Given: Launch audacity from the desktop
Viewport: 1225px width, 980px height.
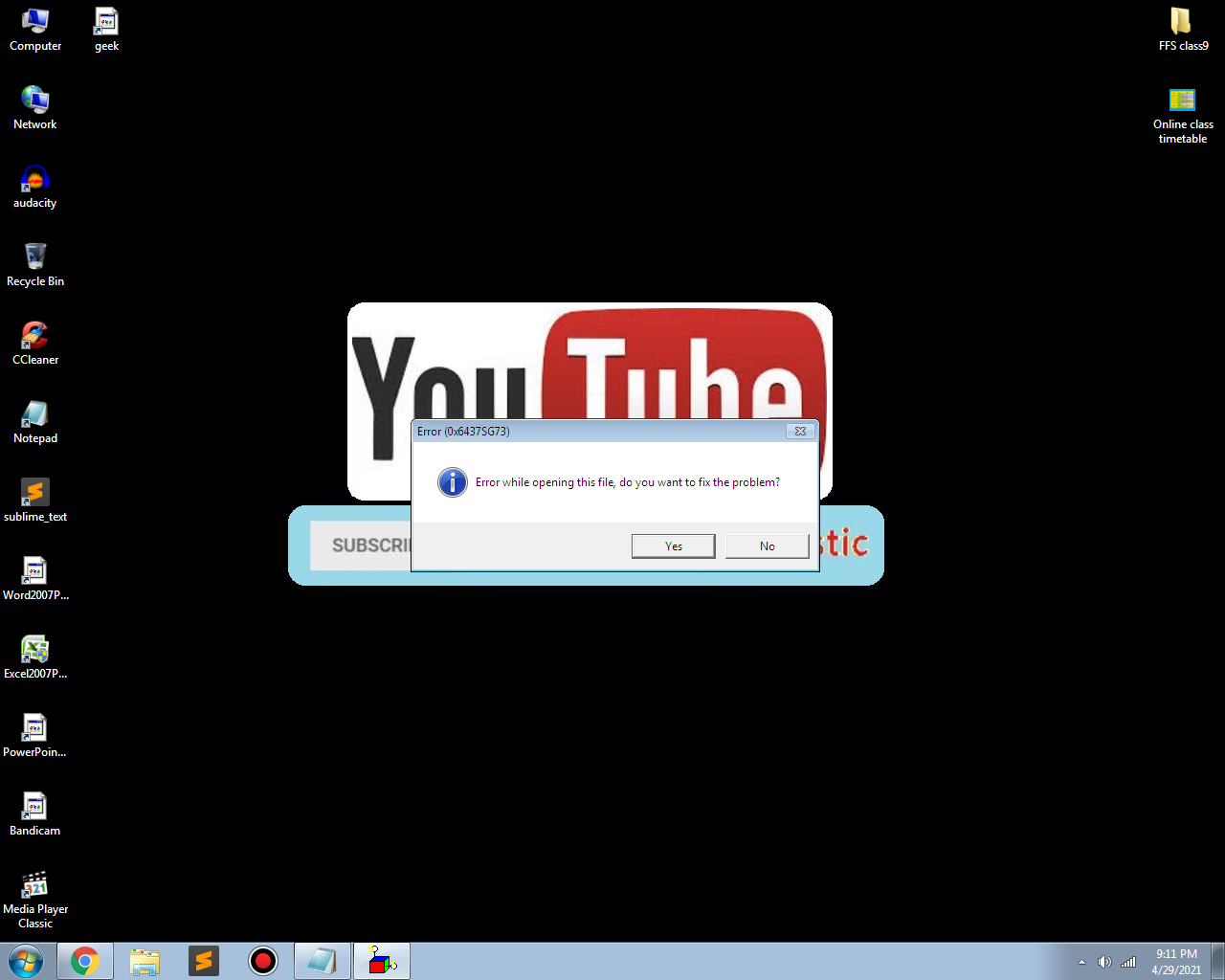Looking at the screenshot, I should pos(35,186).
